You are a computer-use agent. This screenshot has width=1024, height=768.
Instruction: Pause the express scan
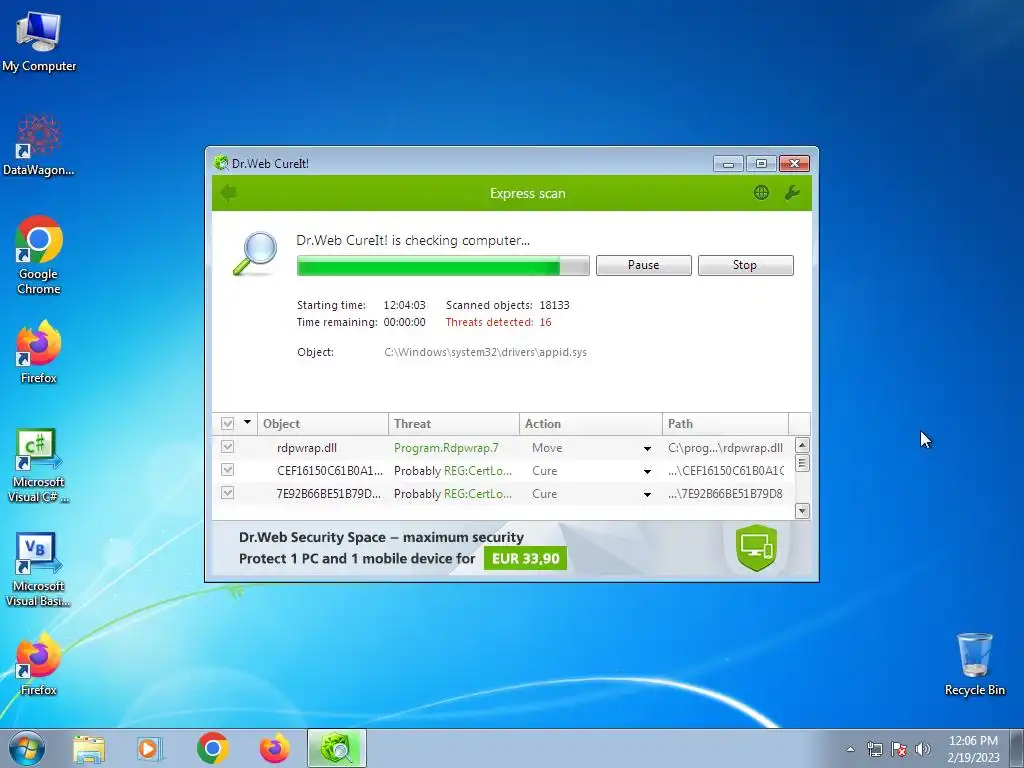pos(643,265)
